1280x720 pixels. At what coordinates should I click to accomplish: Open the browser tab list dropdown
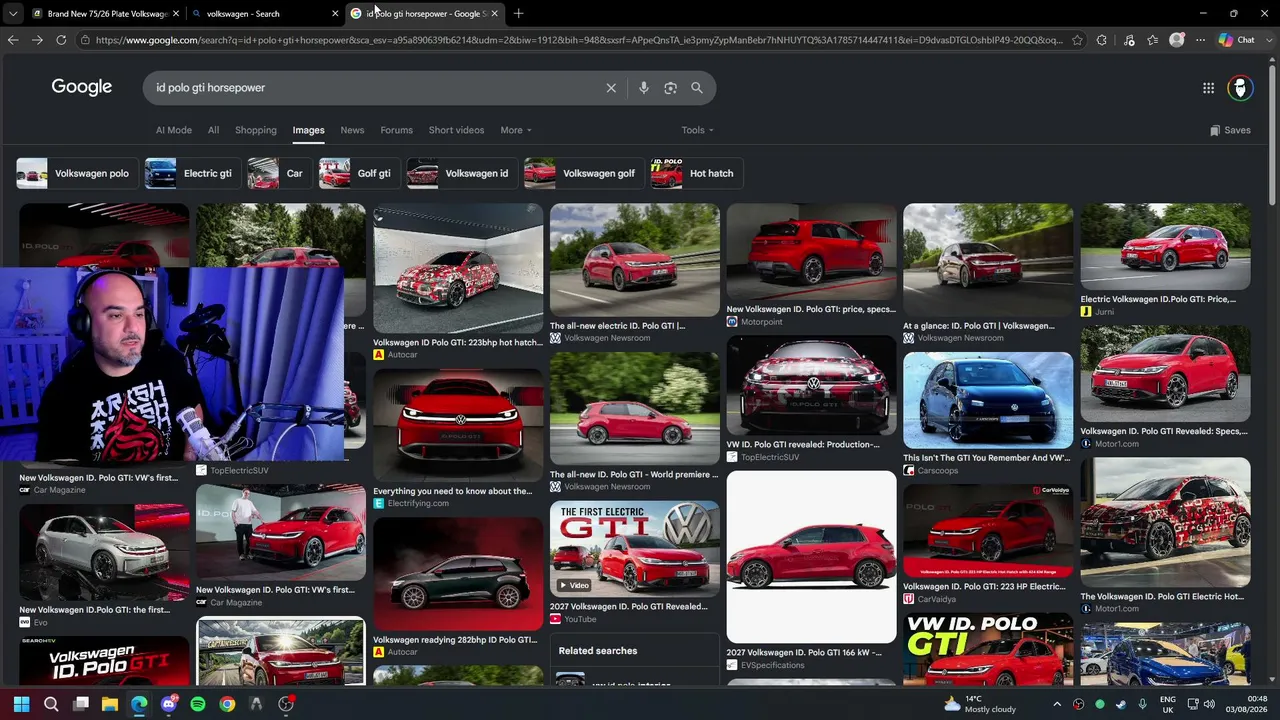[x=12, y=14]
